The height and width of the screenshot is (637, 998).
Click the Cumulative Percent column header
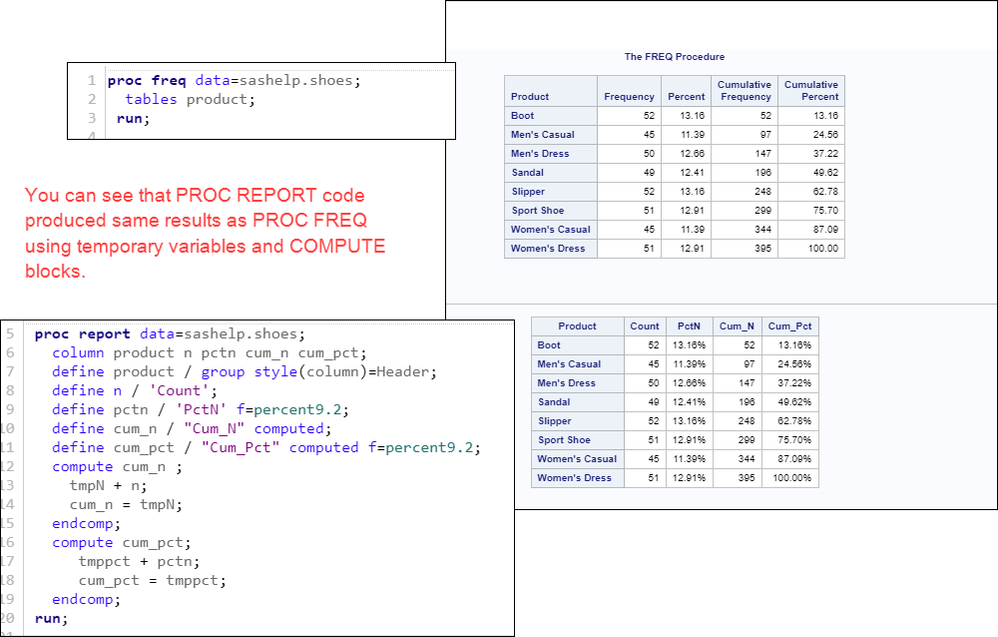click(x=811, y=91)
